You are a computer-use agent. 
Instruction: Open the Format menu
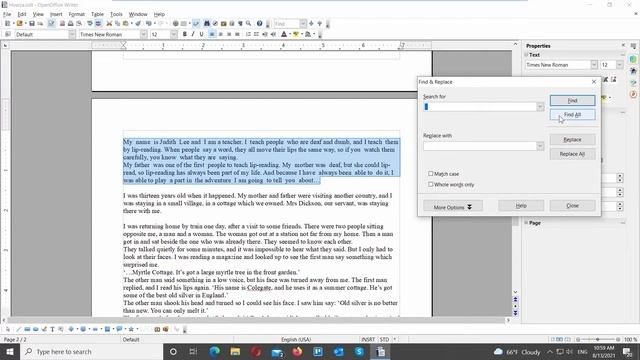tap(76, 14)
